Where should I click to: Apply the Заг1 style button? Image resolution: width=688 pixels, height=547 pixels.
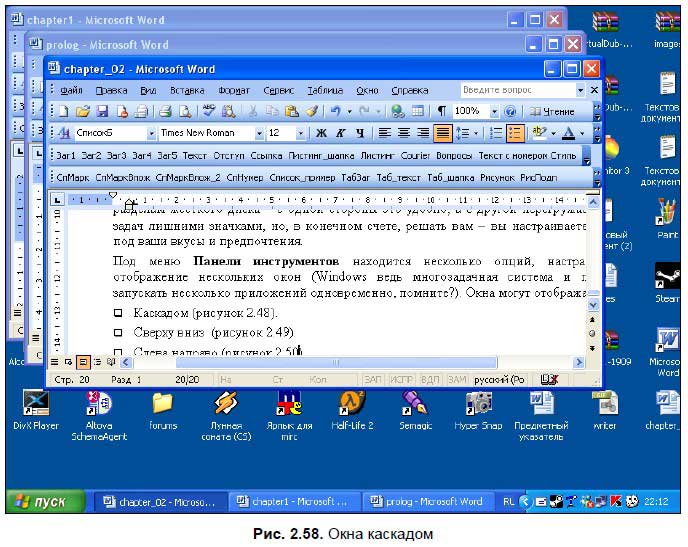coord(66,156)
